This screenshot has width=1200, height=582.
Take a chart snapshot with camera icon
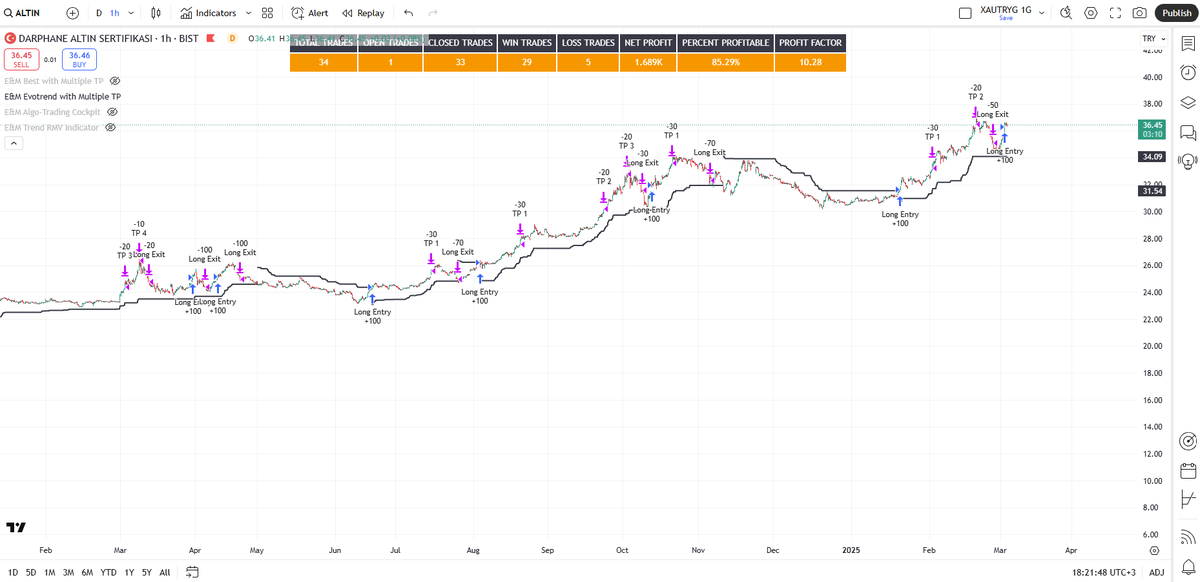[x=1139, y=13]
